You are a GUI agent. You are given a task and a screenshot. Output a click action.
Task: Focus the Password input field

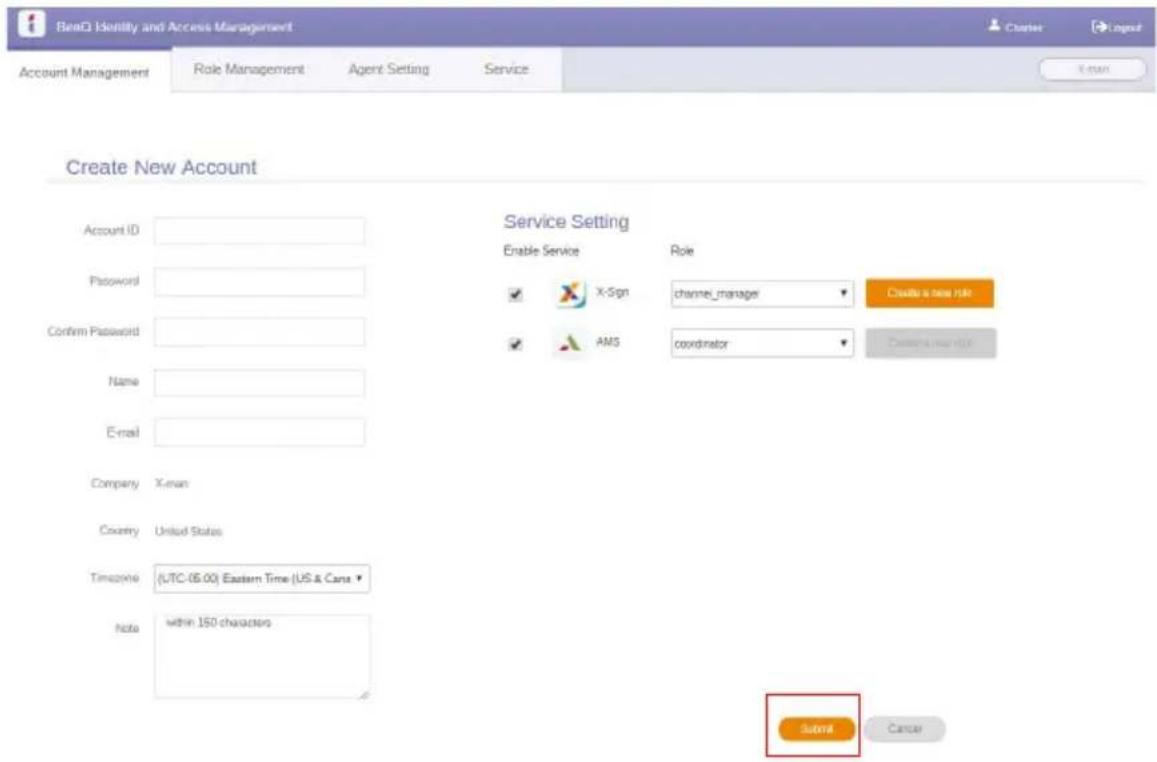[259, 282]
